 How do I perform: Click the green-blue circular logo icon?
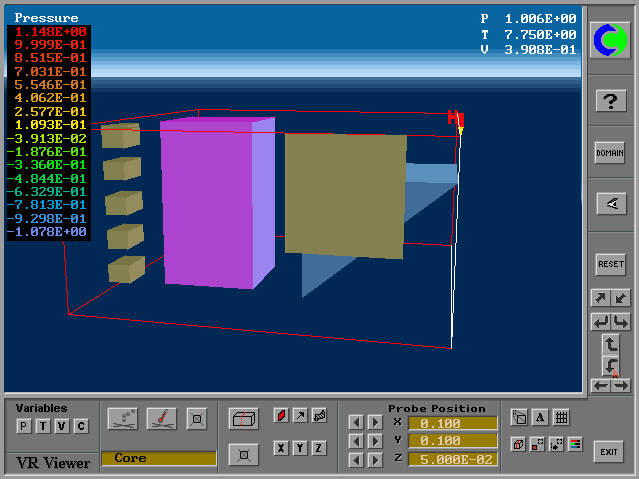610,40
